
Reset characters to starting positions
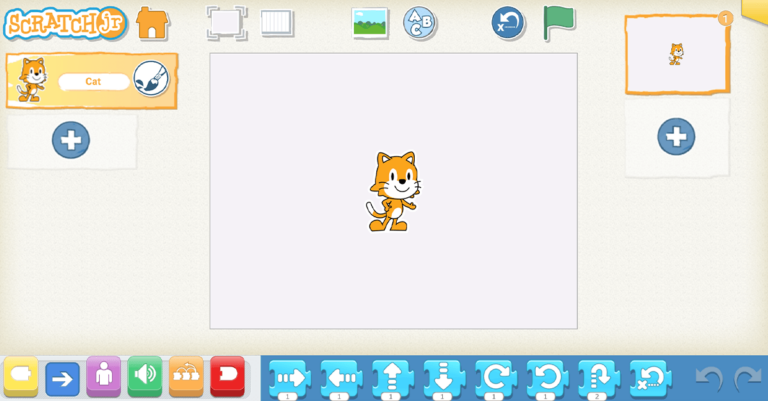click(x=508, y=23)
